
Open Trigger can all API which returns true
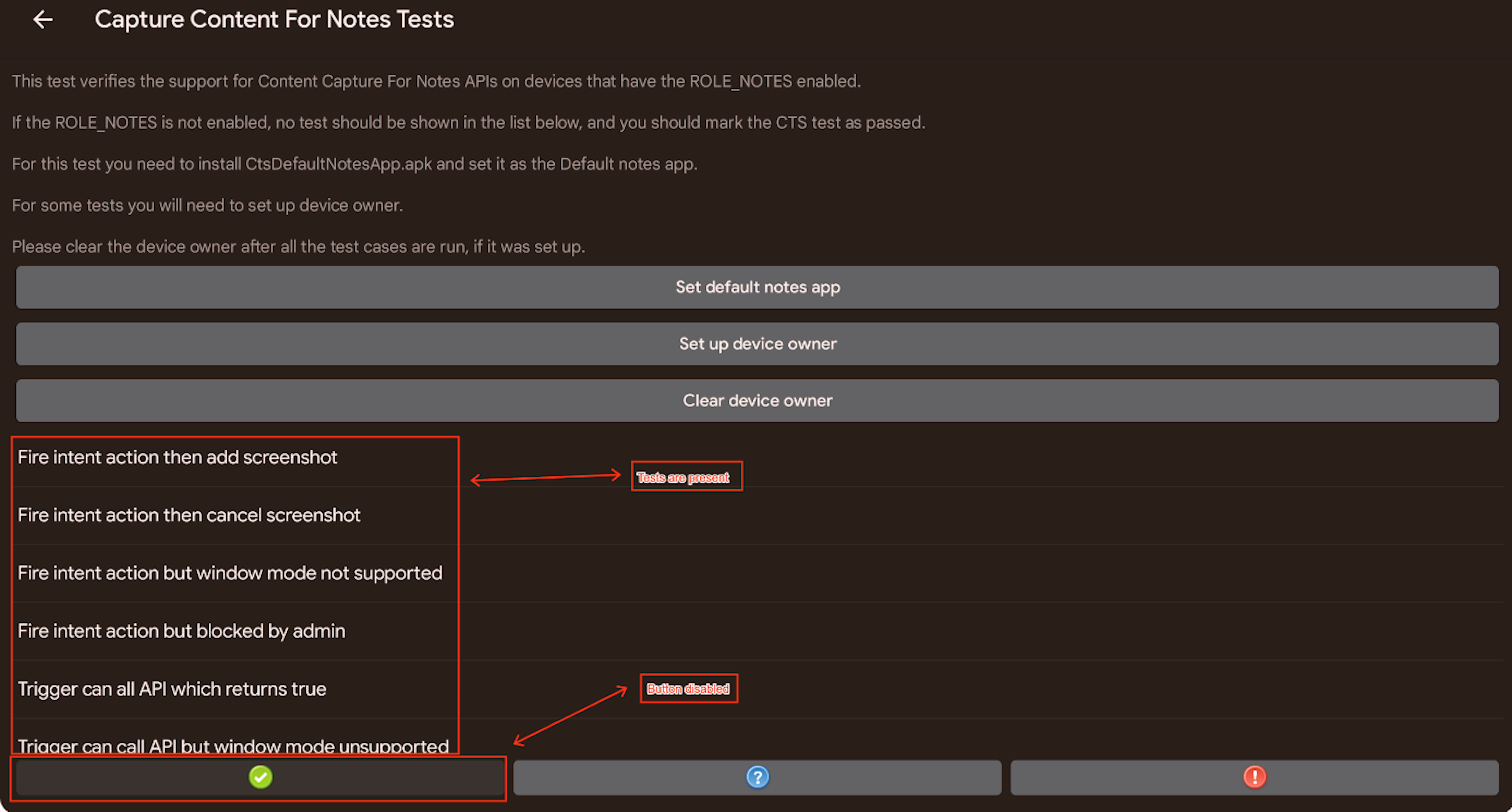pos(172,689)
